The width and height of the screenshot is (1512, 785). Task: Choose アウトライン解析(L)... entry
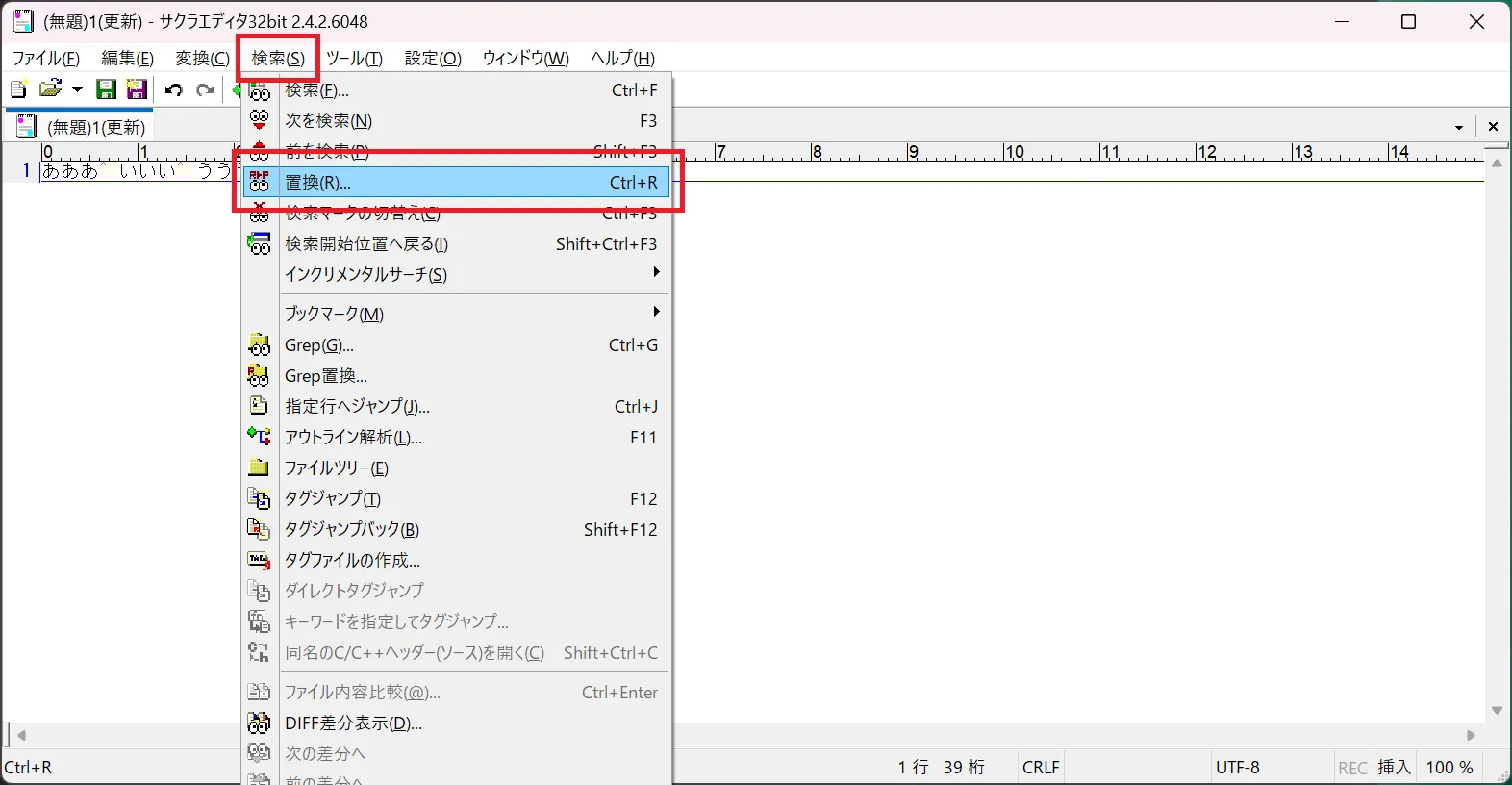(x=456, y=438)
